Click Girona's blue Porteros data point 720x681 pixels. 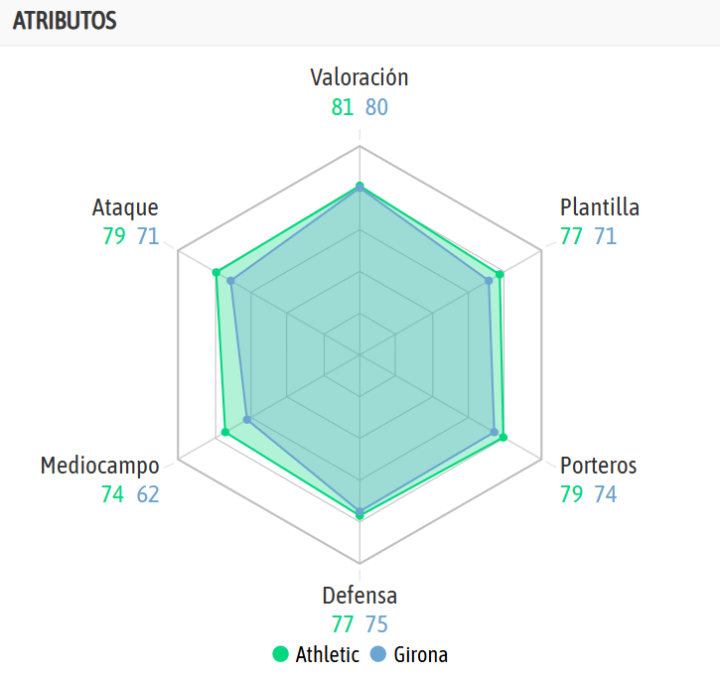click(494, 432)
